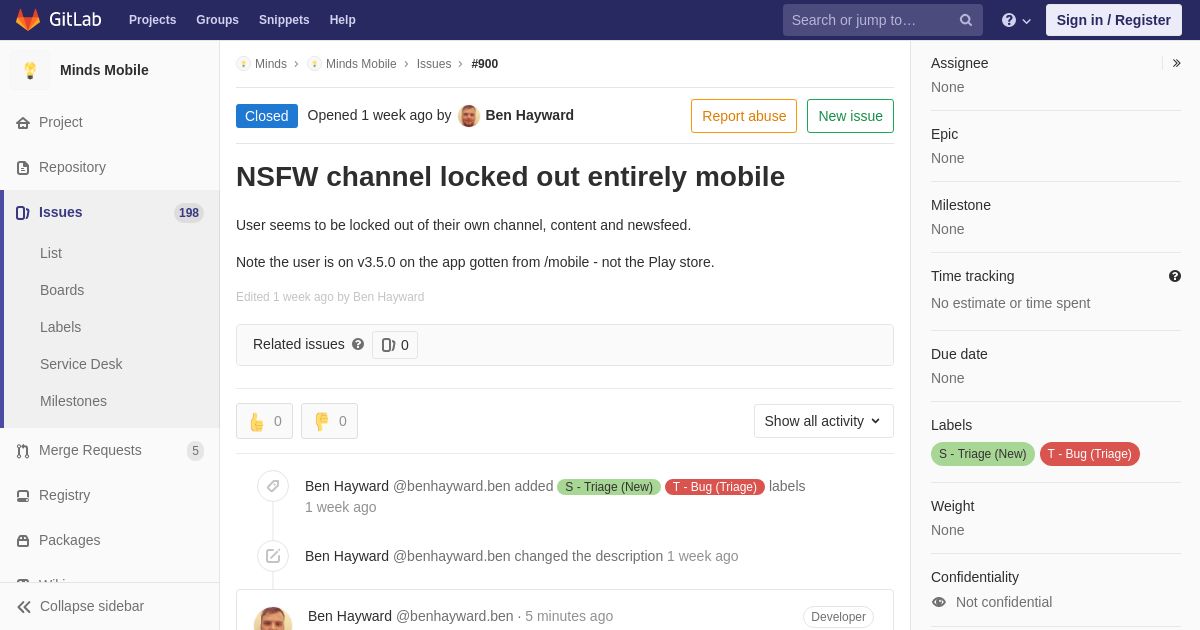Viewport: 1200px width, 630px height.
Task: Select Labels under Issues
Action: 60,327
